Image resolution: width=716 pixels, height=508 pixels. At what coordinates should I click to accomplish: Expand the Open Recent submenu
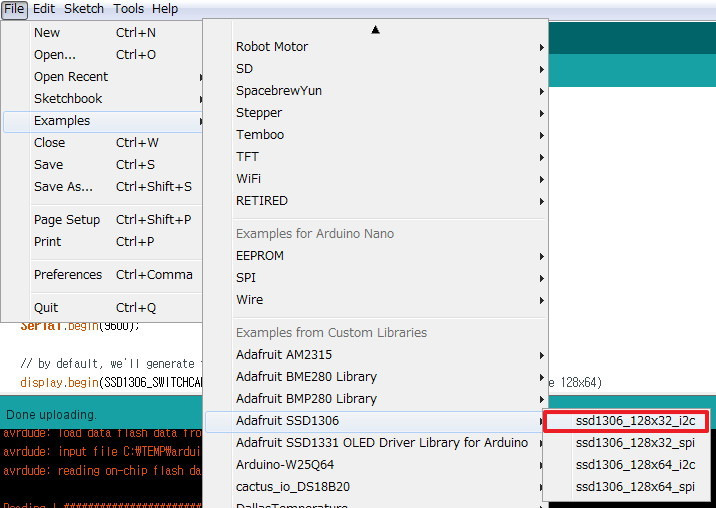click(x=103, y=77)
